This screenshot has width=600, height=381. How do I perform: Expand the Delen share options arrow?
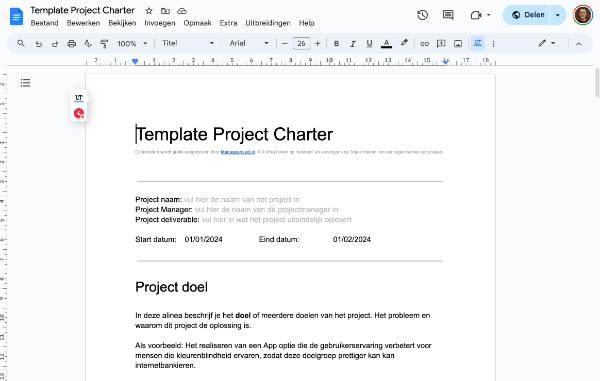[558, 15]
